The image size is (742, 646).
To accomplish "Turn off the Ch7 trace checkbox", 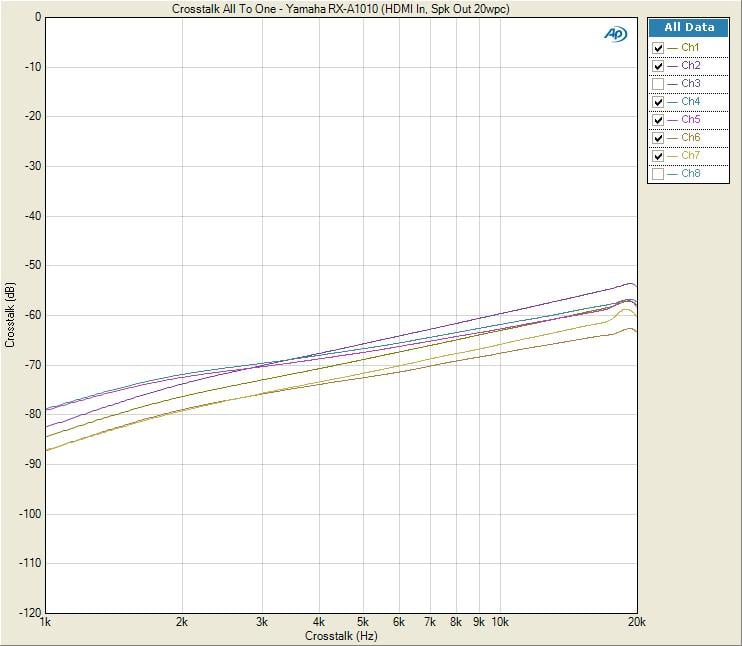I will coord(658,156).
